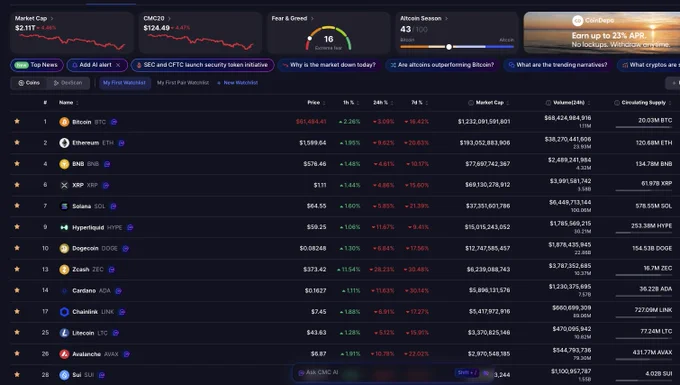The image size is (680, 385).
Task: Open Altcoin Season details via chevron
Action: point(446,18)
